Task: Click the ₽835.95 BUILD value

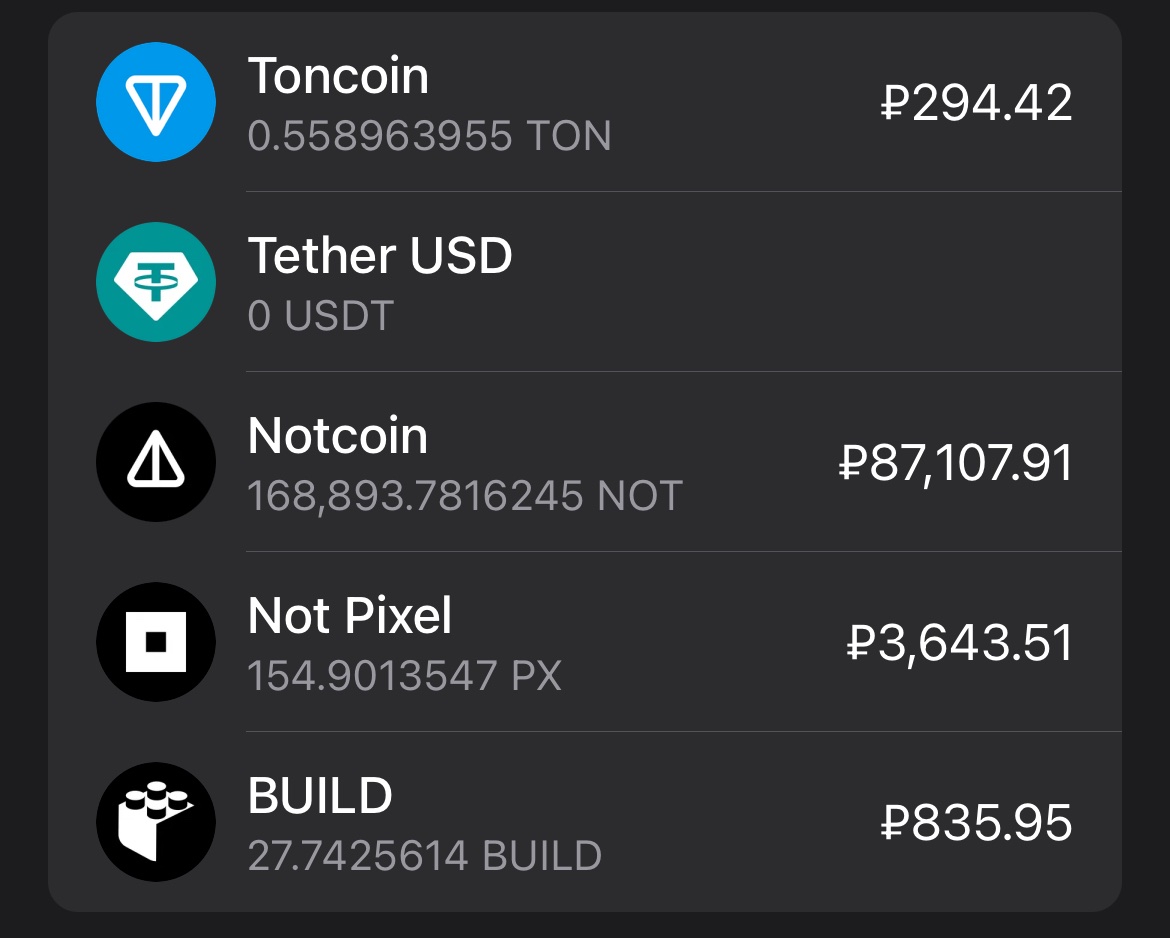Action: 976,823
